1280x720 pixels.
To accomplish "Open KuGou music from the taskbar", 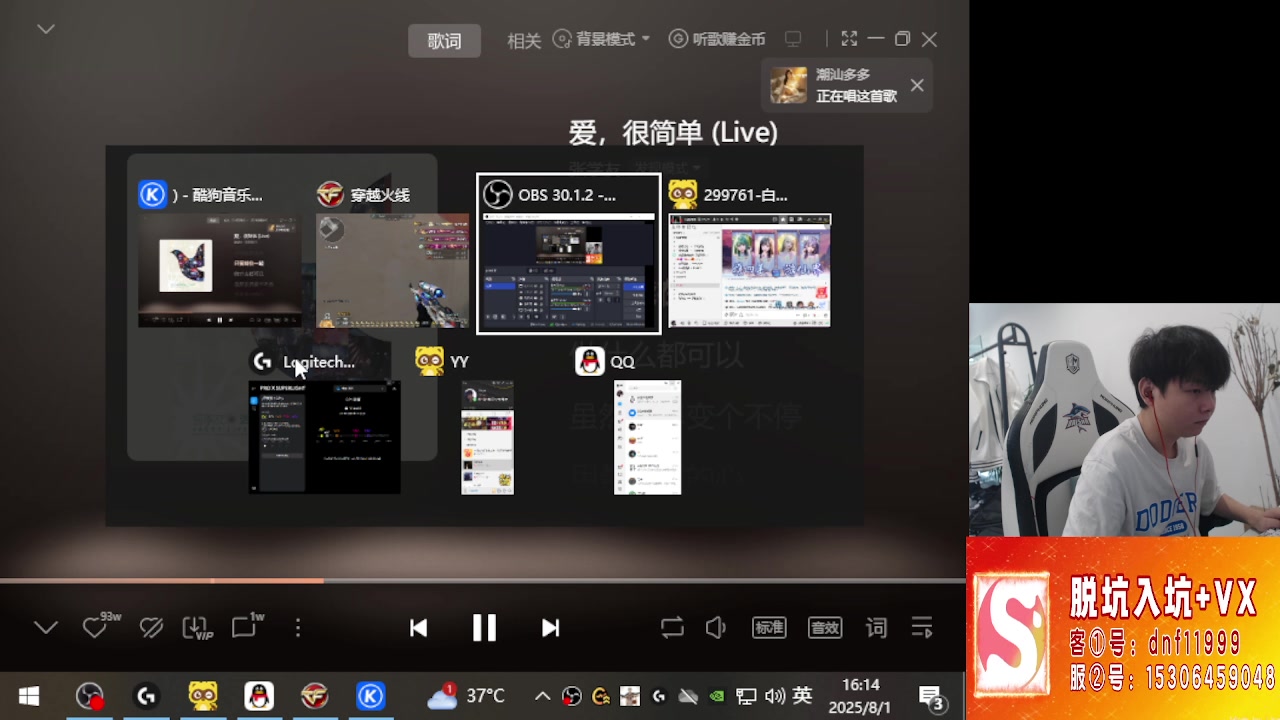I will click(x=371, y=696).
